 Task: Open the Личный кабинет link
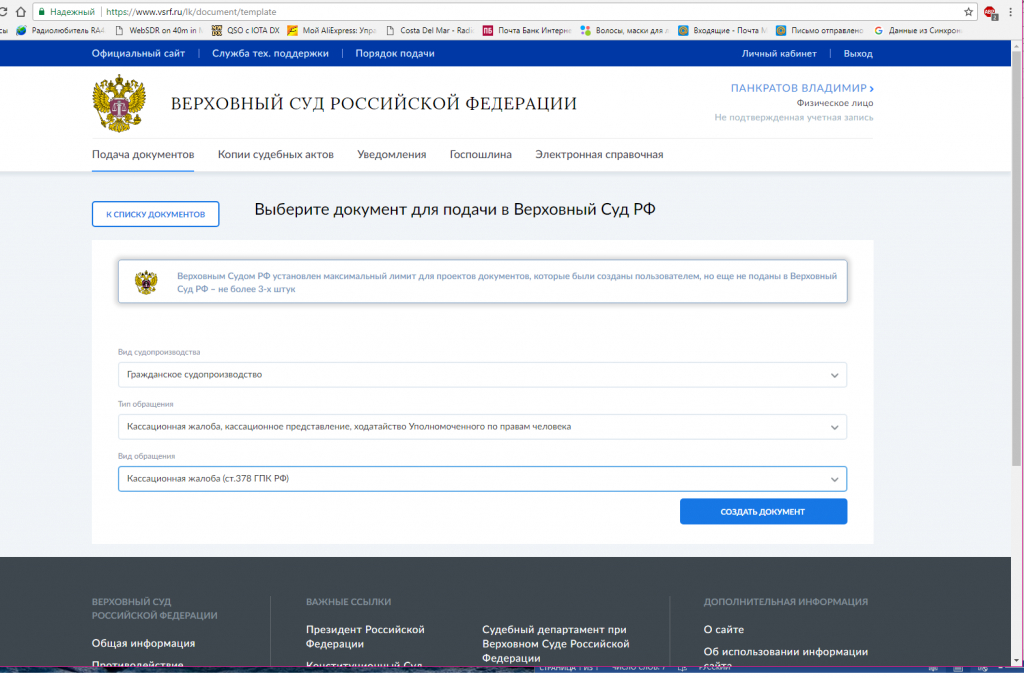(x=778, y=53)
